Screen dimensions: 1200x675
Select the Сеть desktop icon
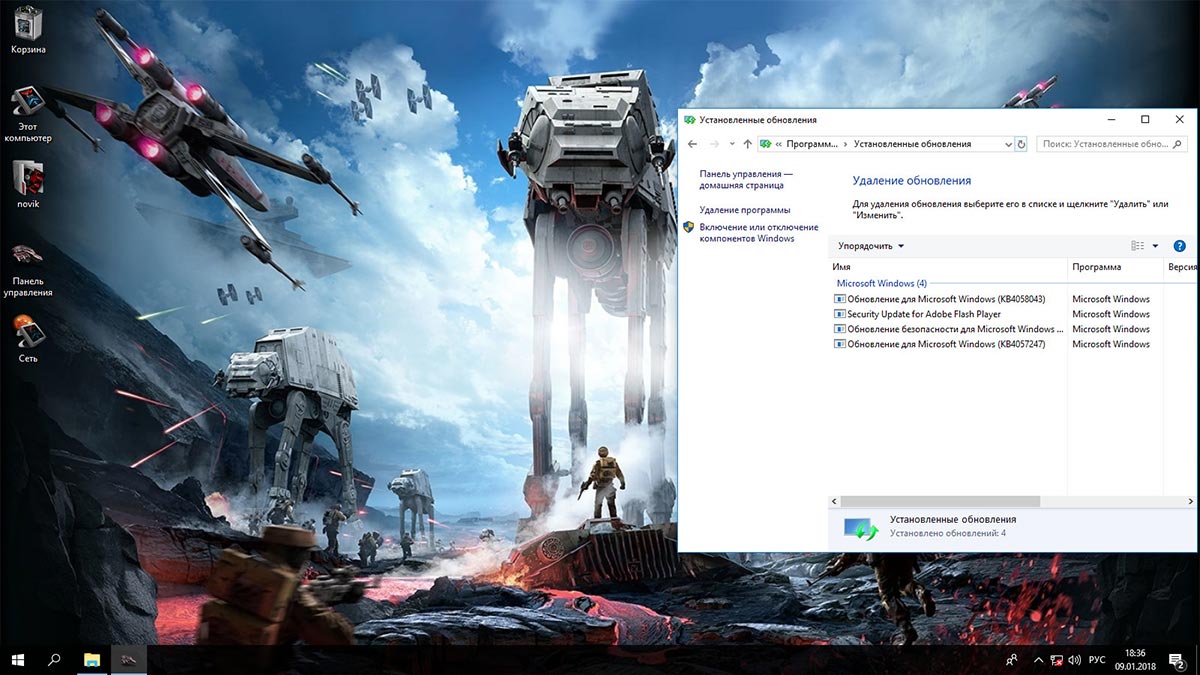pos(28,339)
